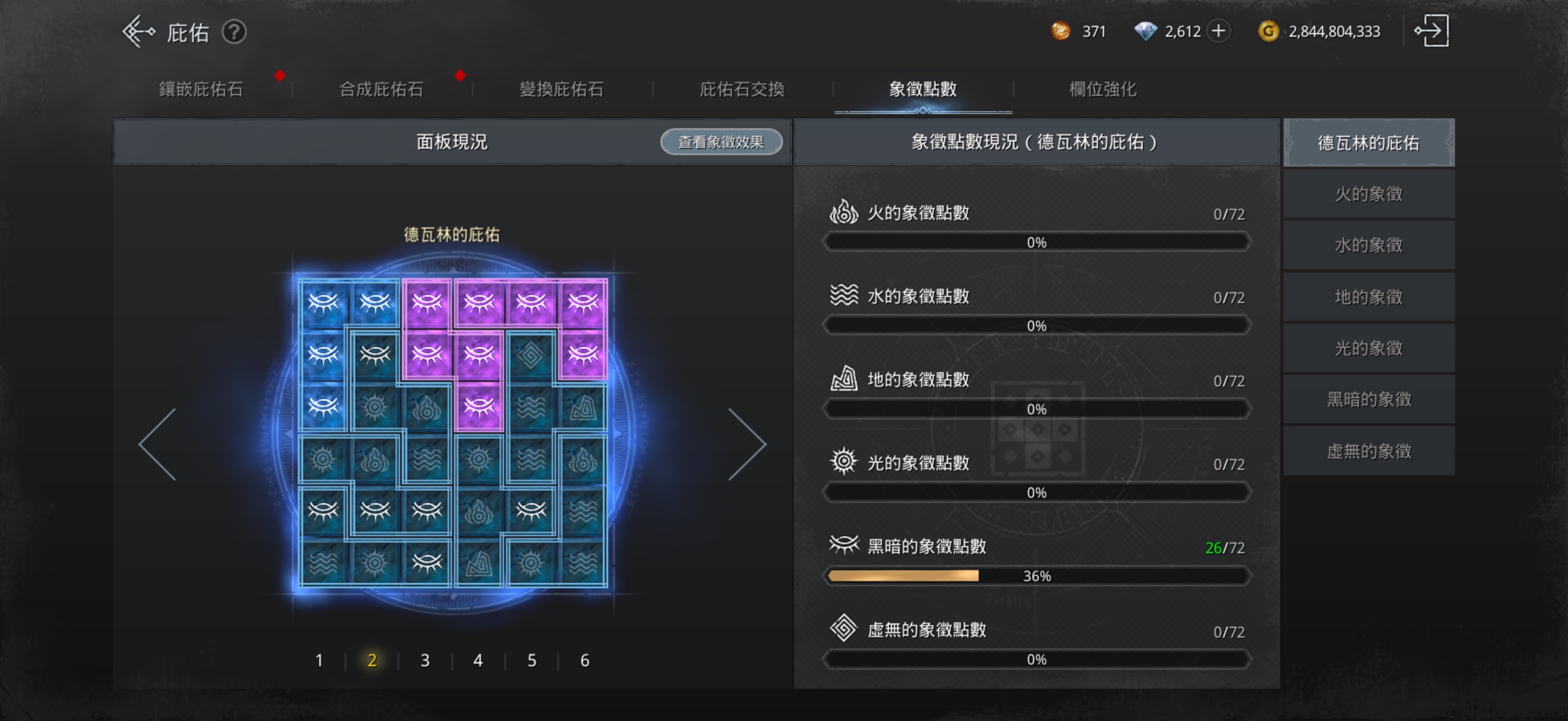
Task: Click the 黑暗的象徵點數 progress bar
Action: [1036, 576]
